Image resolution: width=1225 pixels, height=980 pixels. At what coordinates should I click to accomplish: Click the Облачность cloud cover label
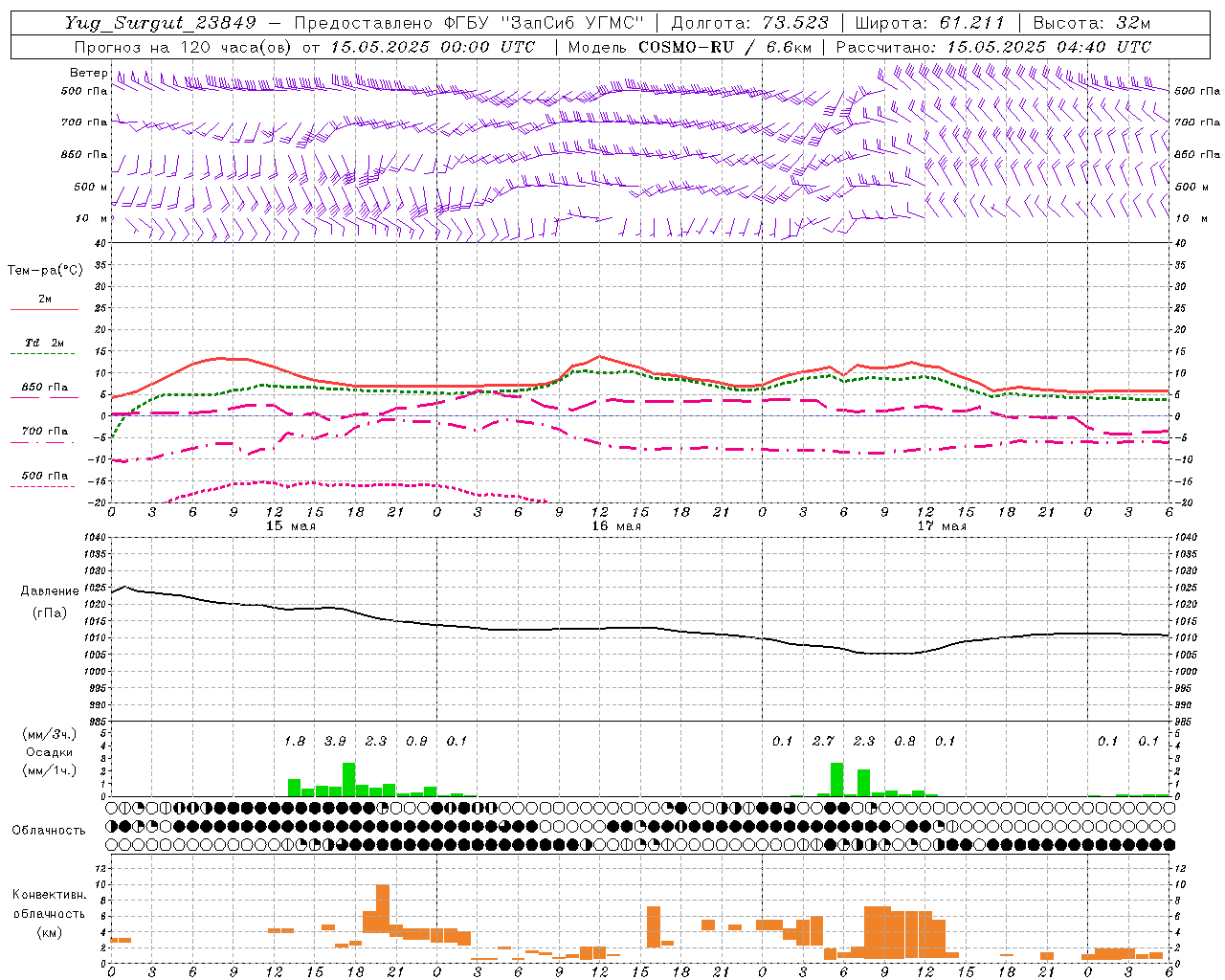click(x=49, y=830)
